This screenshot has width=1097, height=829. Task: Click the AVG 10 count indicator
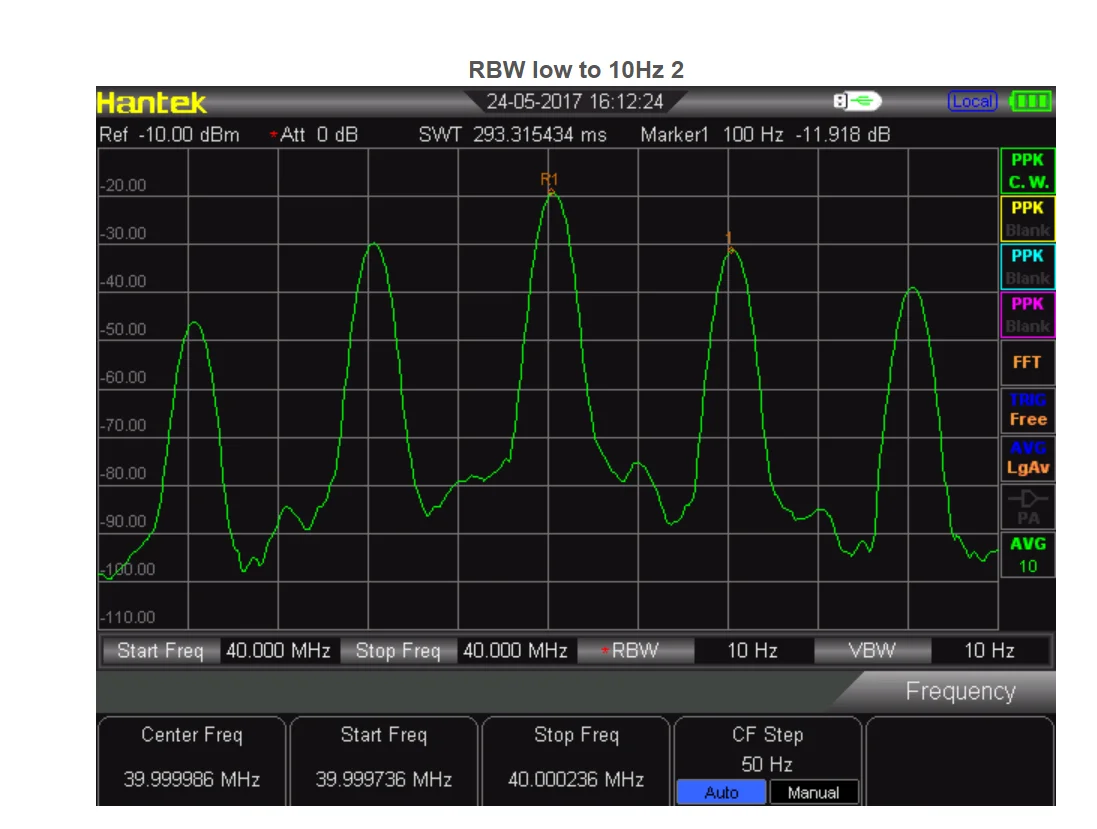pyautogui.click(x=1028, y=555)
